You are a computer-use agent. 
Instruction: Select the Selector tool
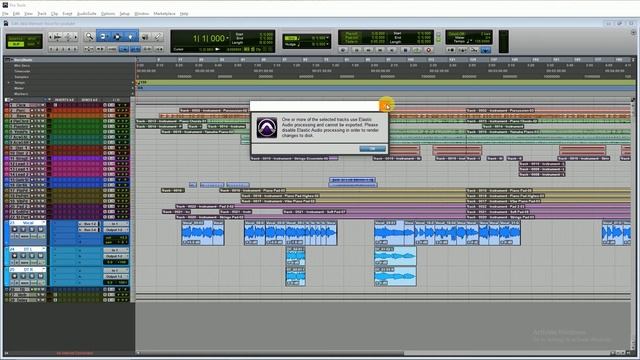117,37
